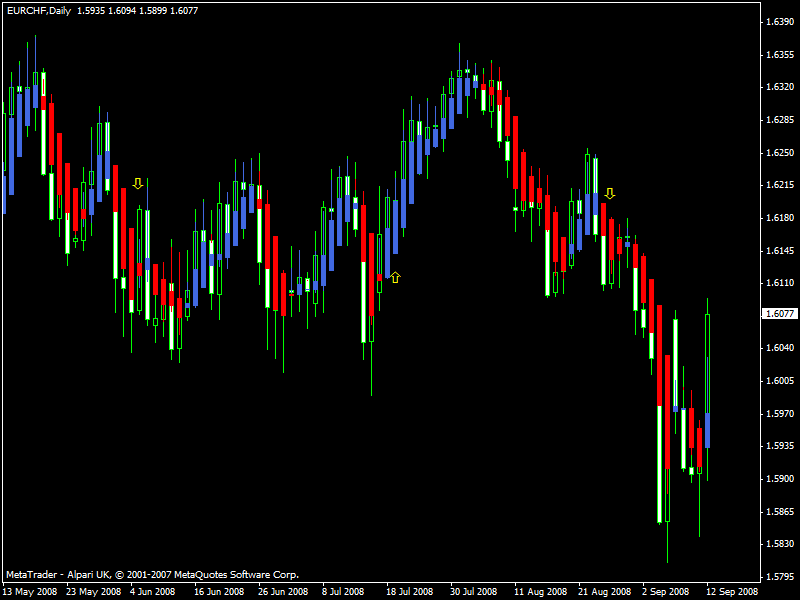
Task: Select the 1.5900 price level label
Action: coord(780,479)
